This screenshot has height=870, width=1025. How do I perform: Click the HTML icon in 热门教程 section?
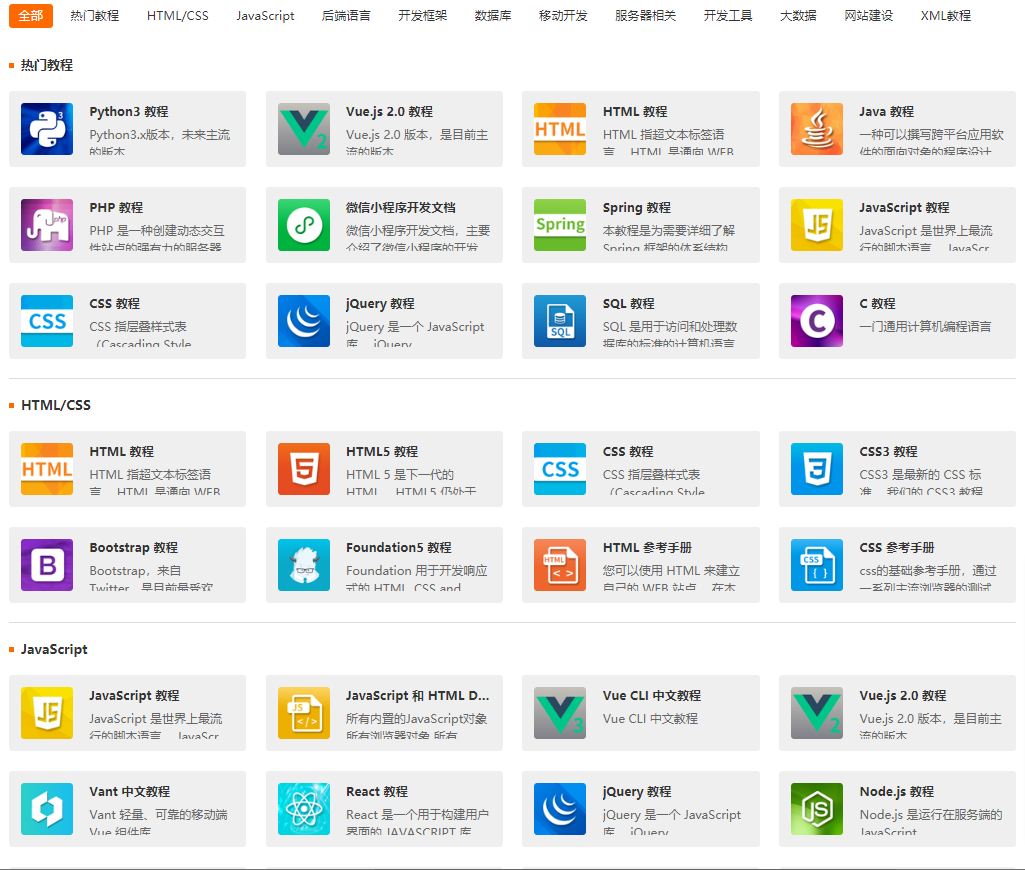[x=560, y=129]
